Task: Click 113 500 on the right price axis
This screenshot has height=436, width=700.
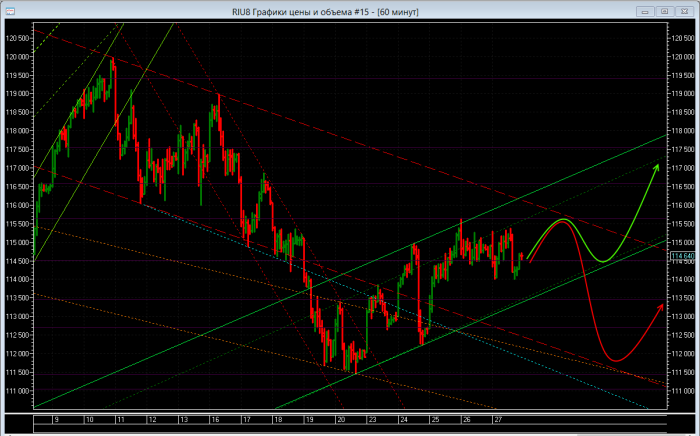Action: pos(683,298)
